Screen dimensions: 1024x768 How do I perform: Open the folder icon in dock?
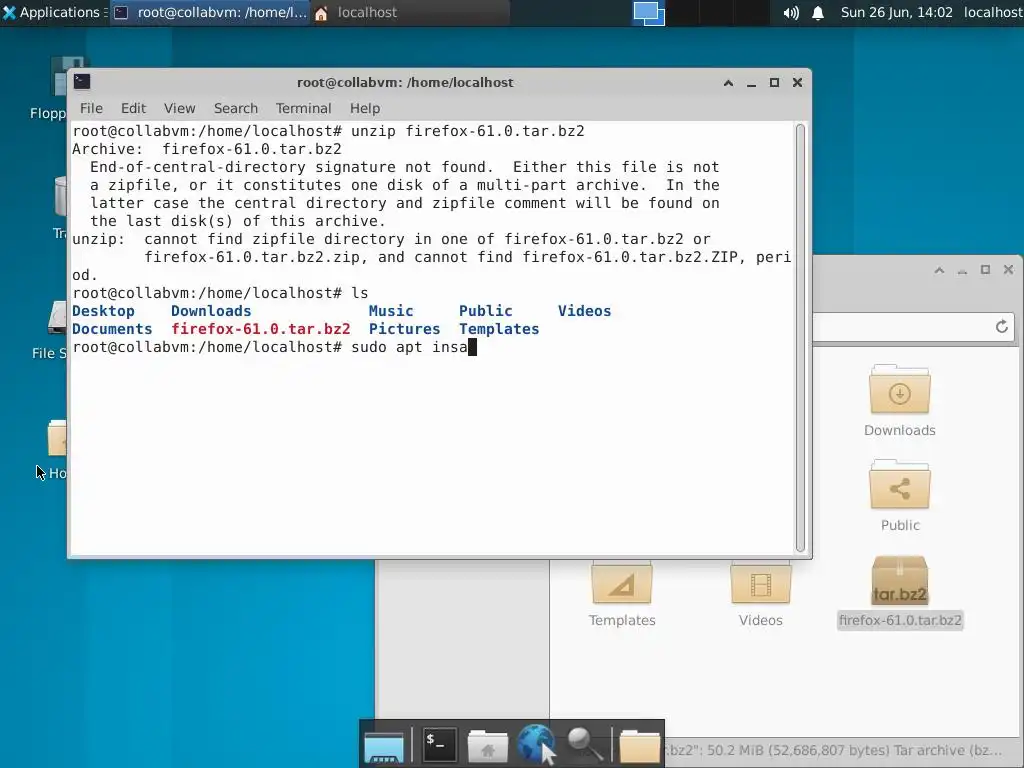[x=639, y=744]
